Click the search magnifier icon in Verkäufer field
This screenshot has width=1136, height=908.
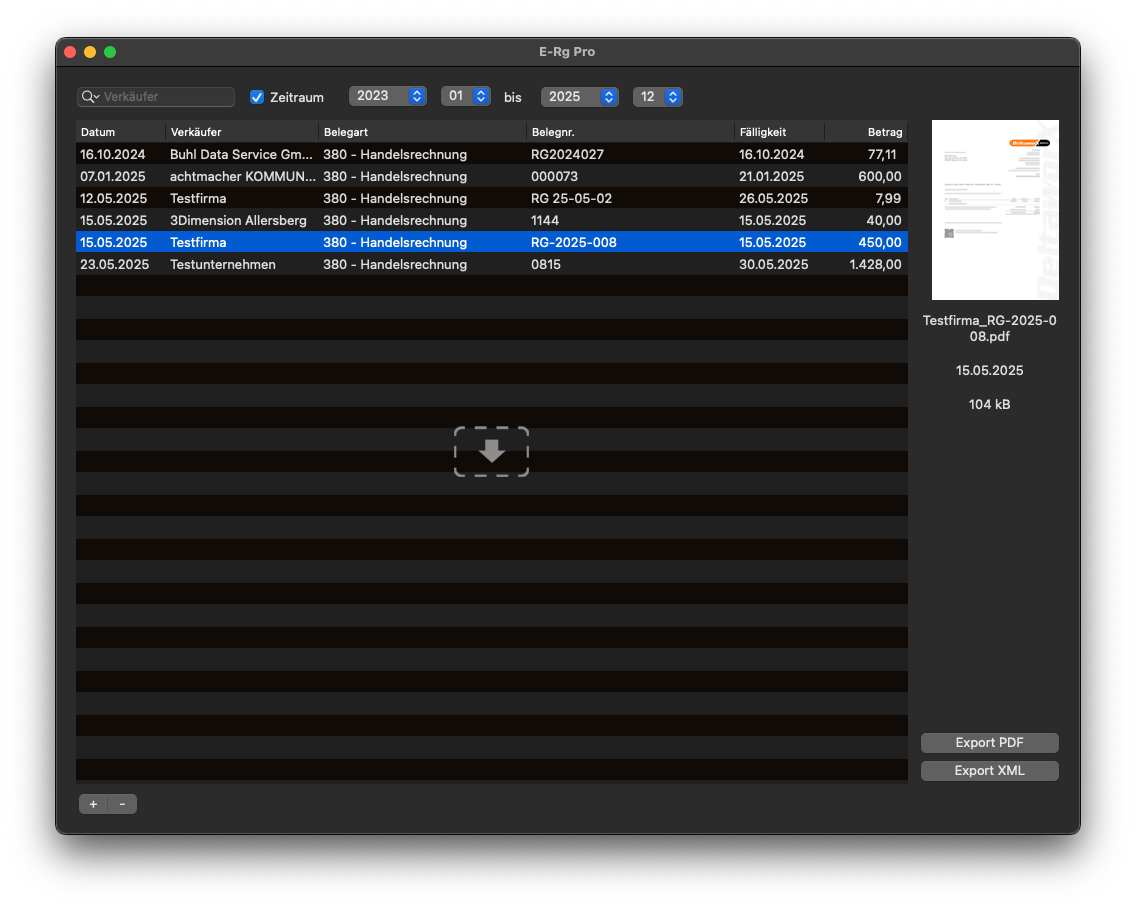pyautogui.click(x=90, y=96)
